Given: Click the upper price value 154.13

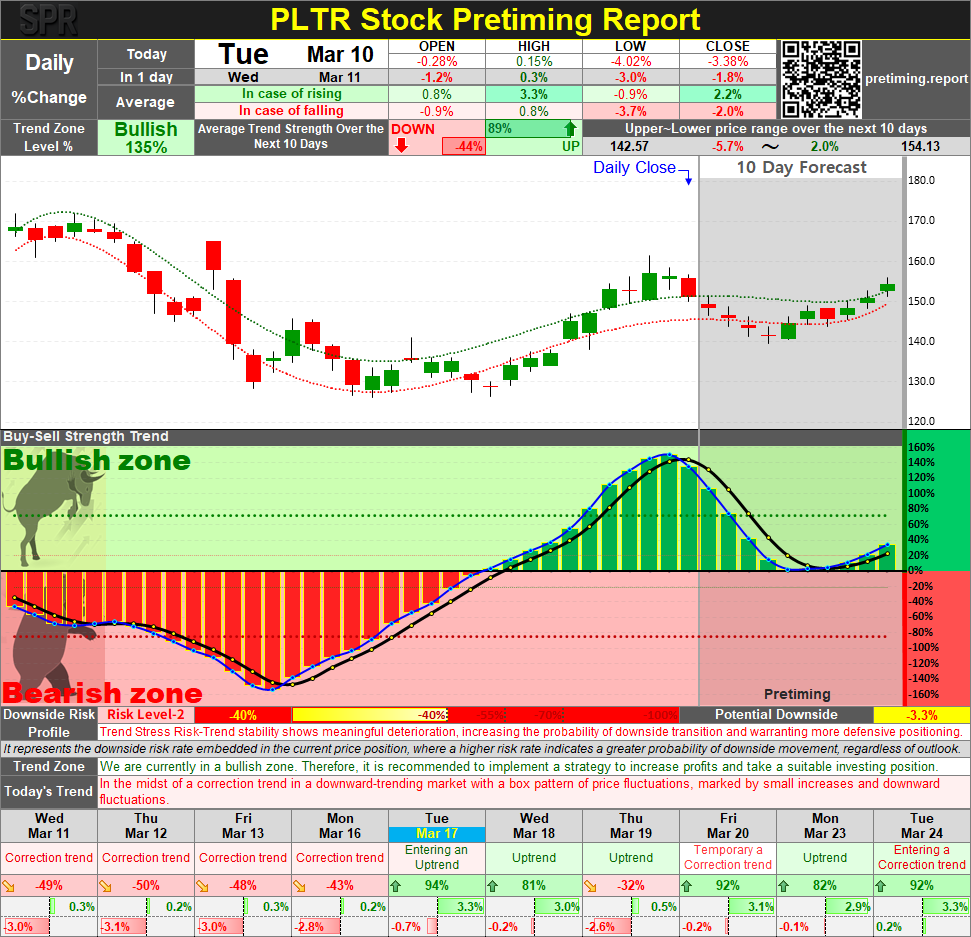Looking at the screenshot, I should 920,146.
